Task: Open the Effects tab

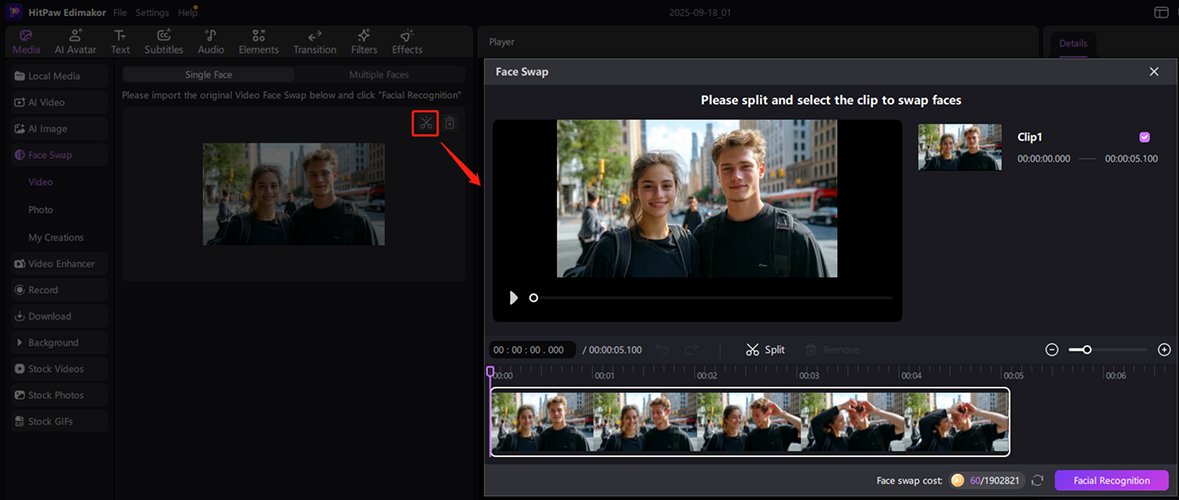Action: 407,41
